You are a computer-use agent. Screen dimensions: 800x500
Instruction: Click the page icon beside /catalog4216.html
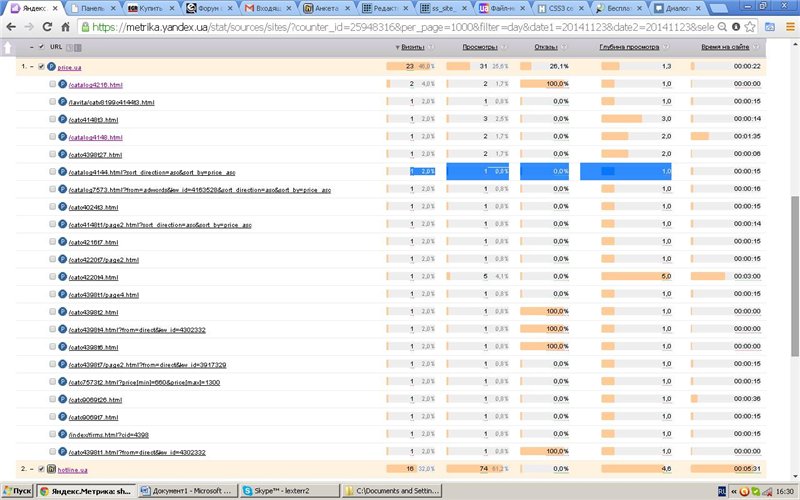[62, 85]
